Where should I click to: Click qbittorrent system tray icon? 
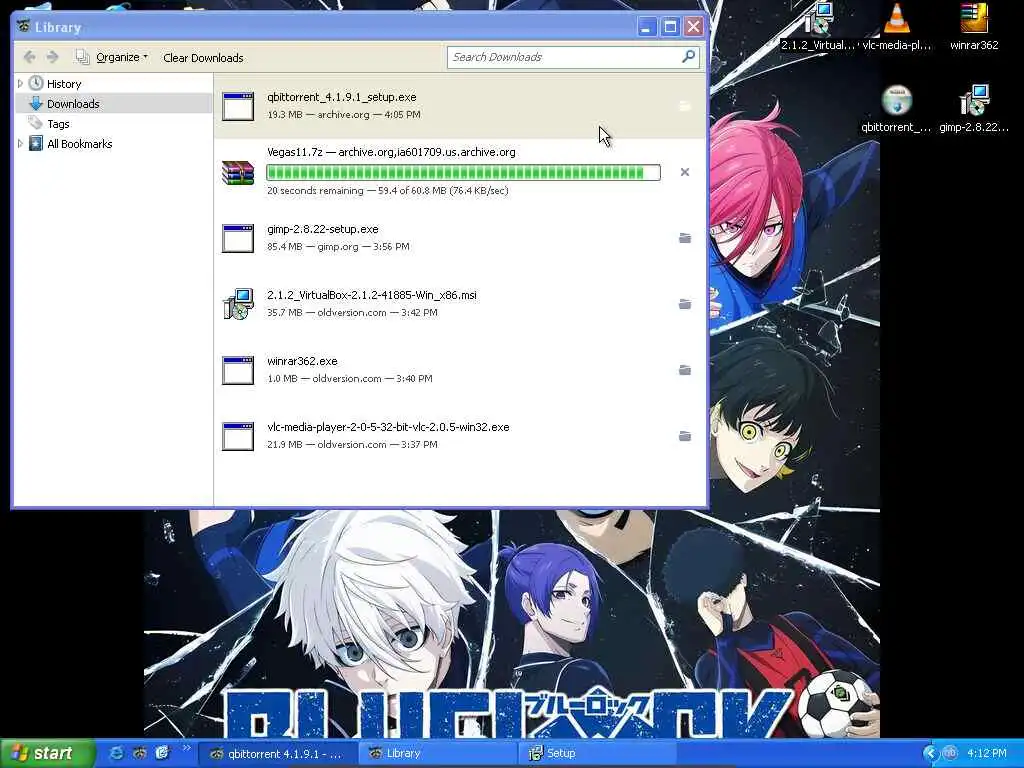click(950, 753)
